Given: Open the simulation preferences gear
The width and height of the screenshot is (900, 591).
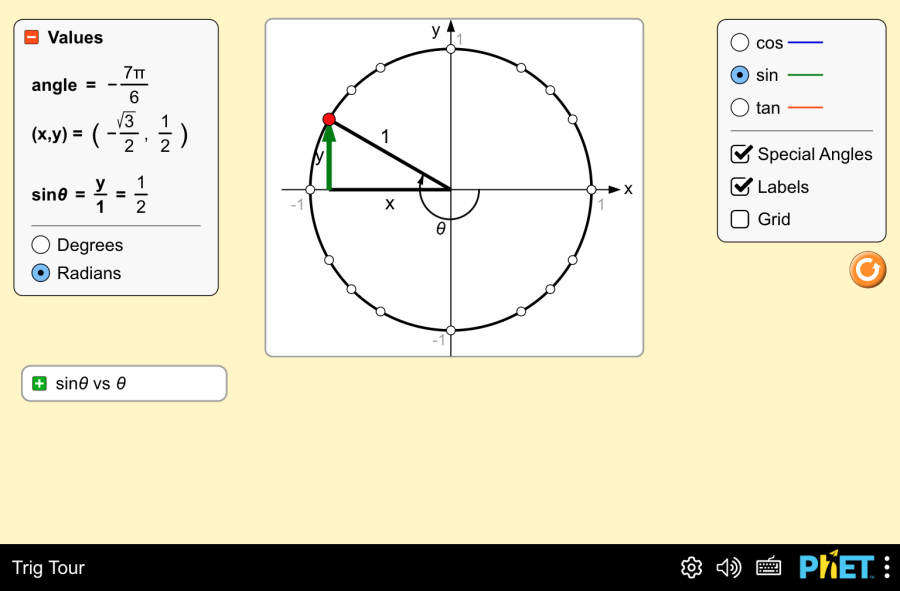Looking at the screenshot, I should point(690,567).
